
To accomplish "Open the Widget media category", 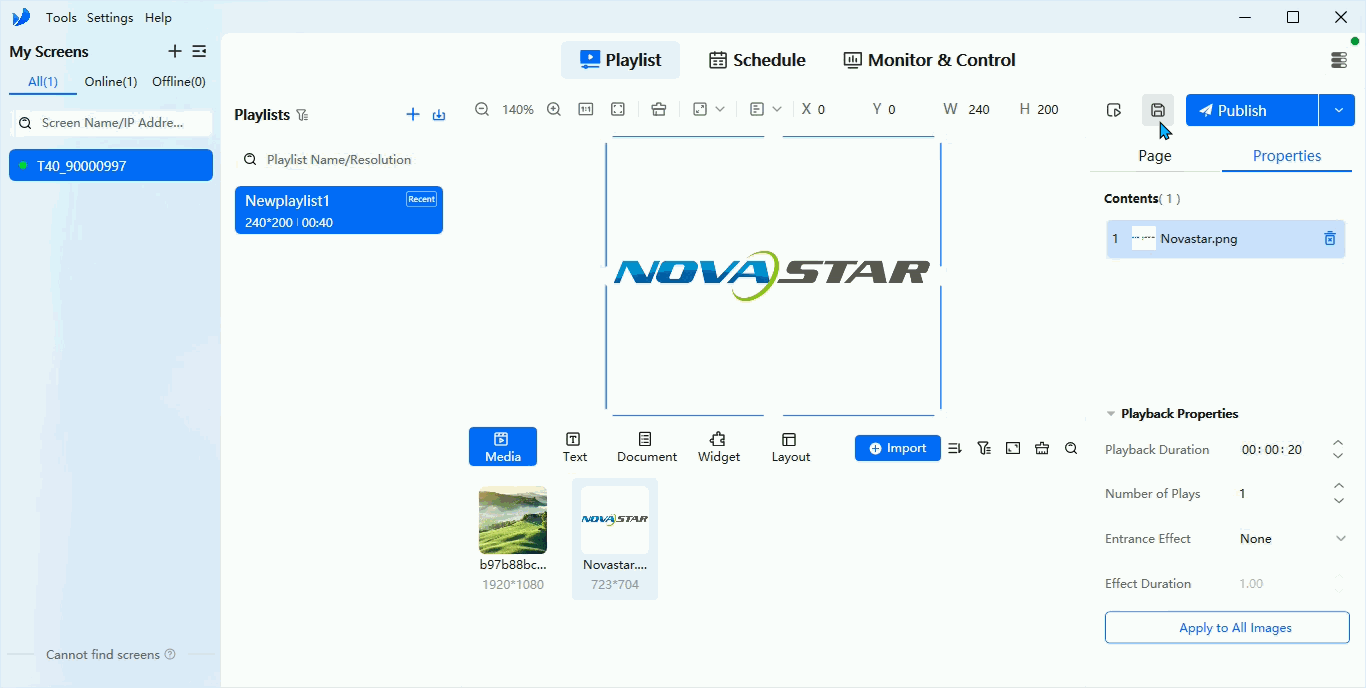I will pos(719,447).
